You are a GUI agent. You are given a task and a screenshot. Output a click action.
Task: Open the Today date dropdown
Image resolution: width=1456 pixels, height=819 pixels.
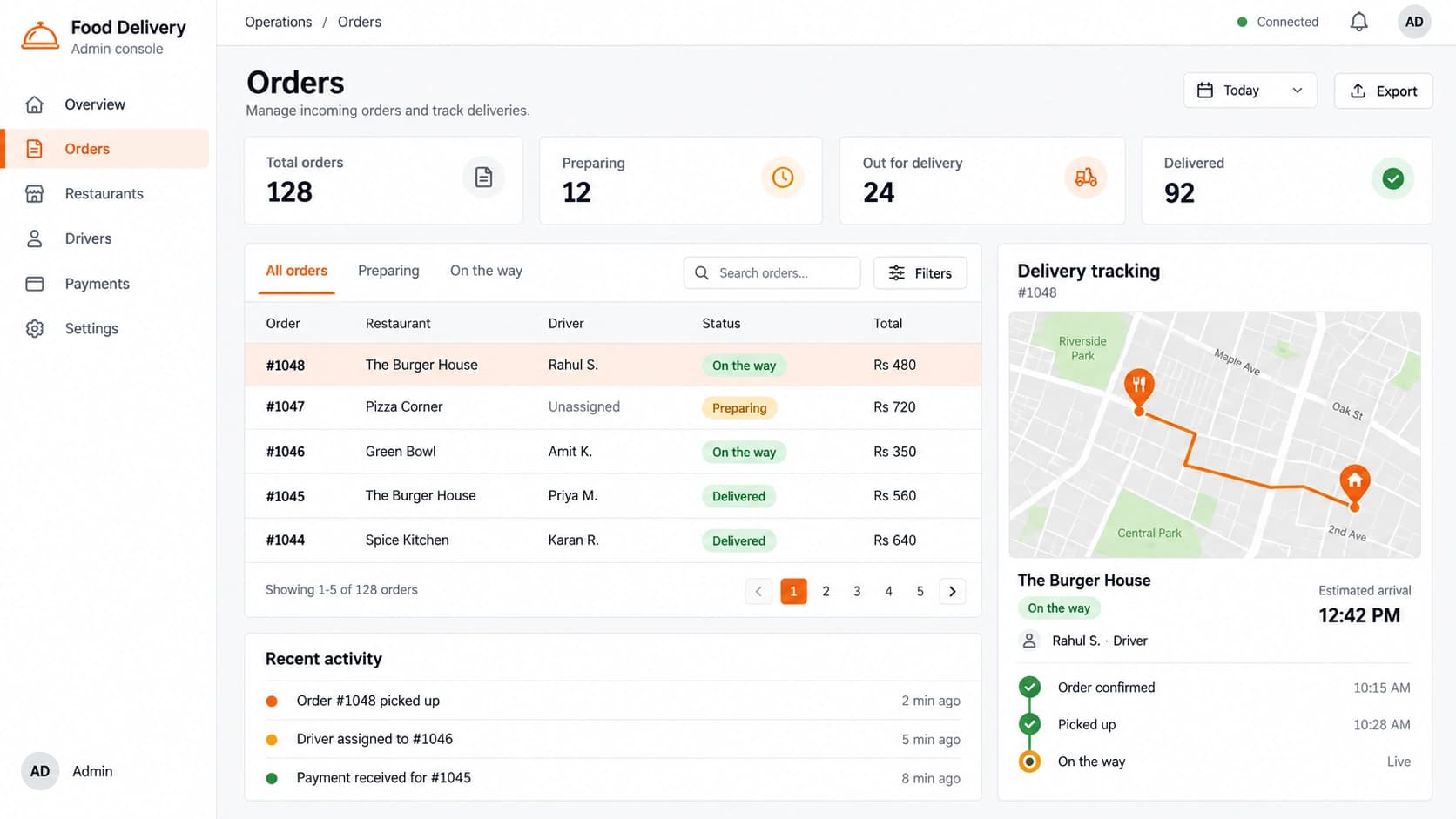pos(1250,91)
